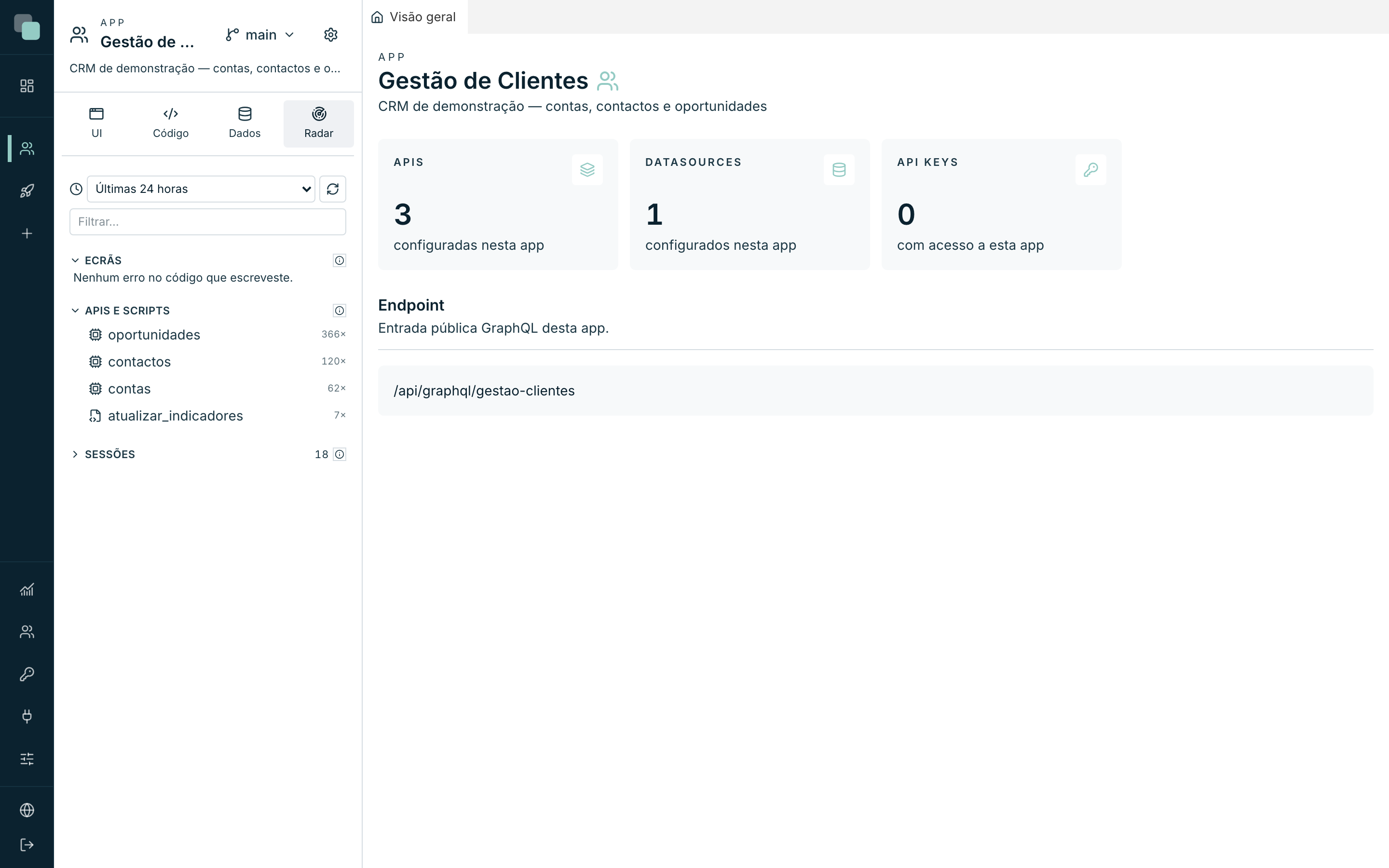Select the Gestão de Clientes app sidebar icon
1389x868 pixels.
coord(27,149)
